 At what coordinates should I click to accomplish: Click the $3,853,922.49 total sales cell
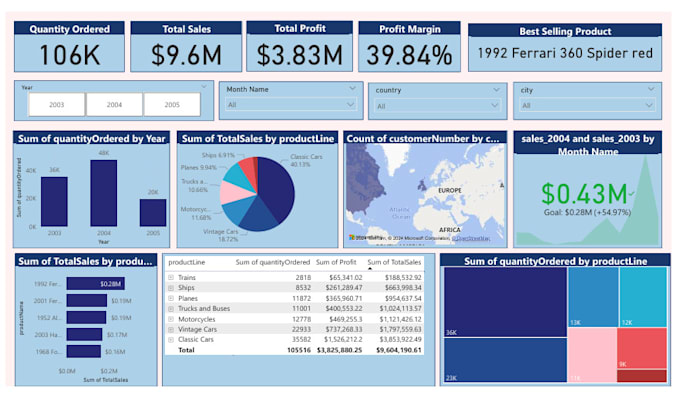(x=400, y=339)
